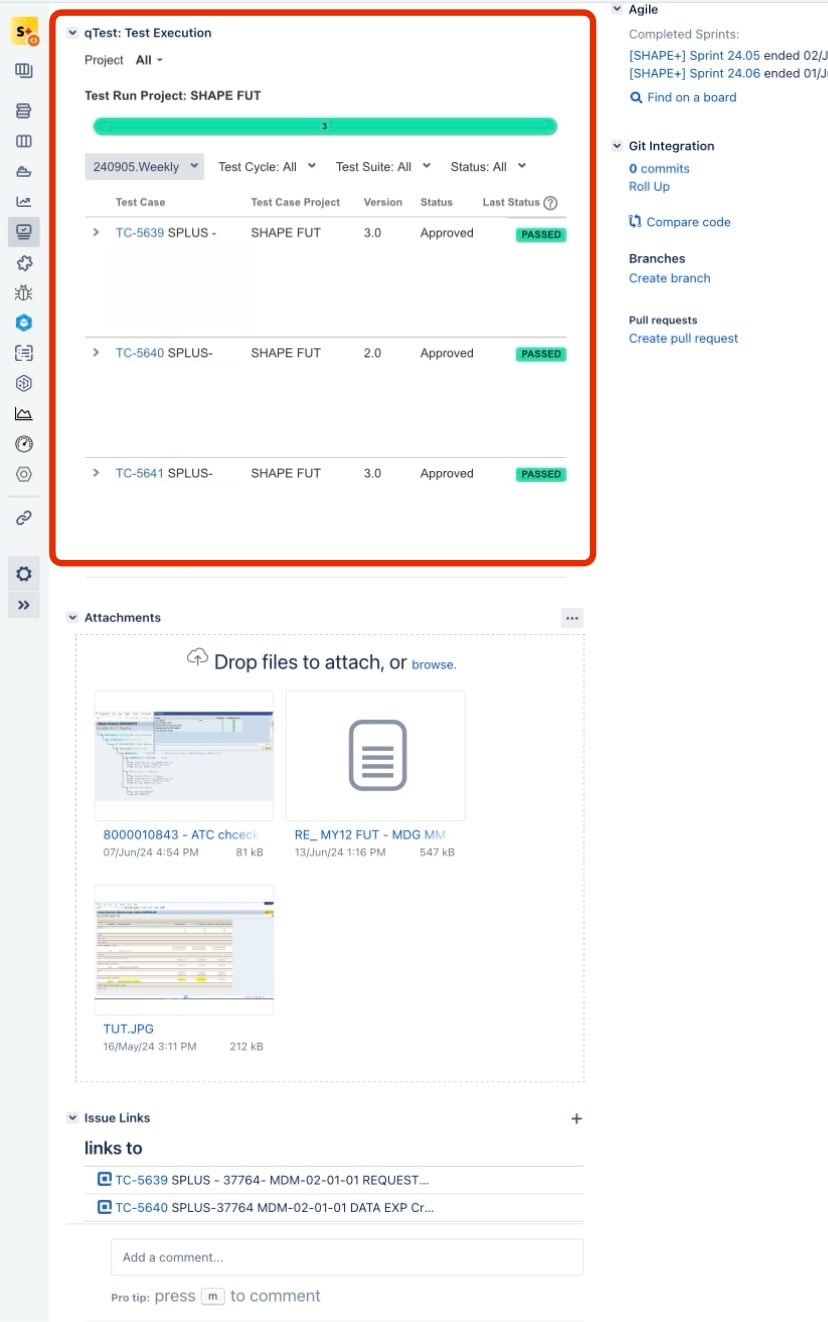Open the 8000010843 ATC check thumbnail
828x1322 pixels.
pos(184,755)
